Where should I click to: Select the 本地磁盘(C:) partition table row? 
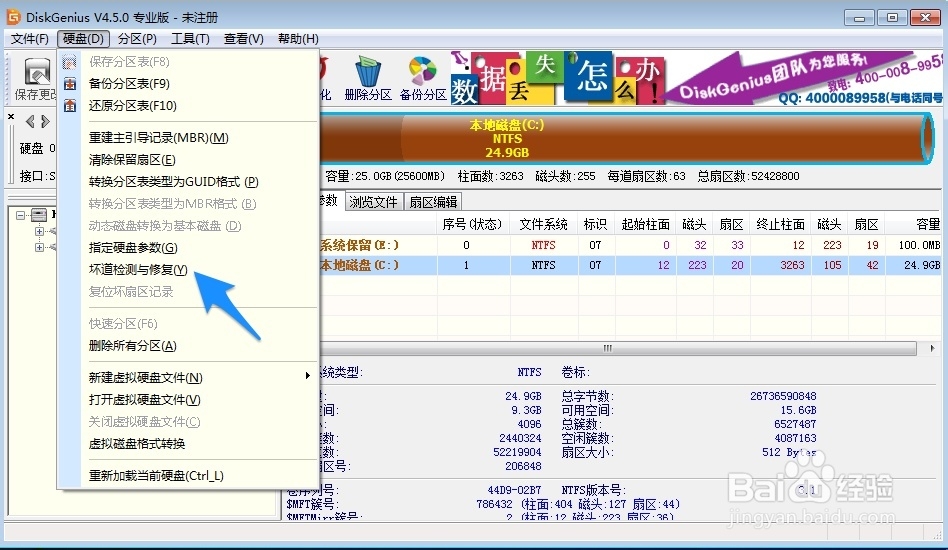coord(629,265)
